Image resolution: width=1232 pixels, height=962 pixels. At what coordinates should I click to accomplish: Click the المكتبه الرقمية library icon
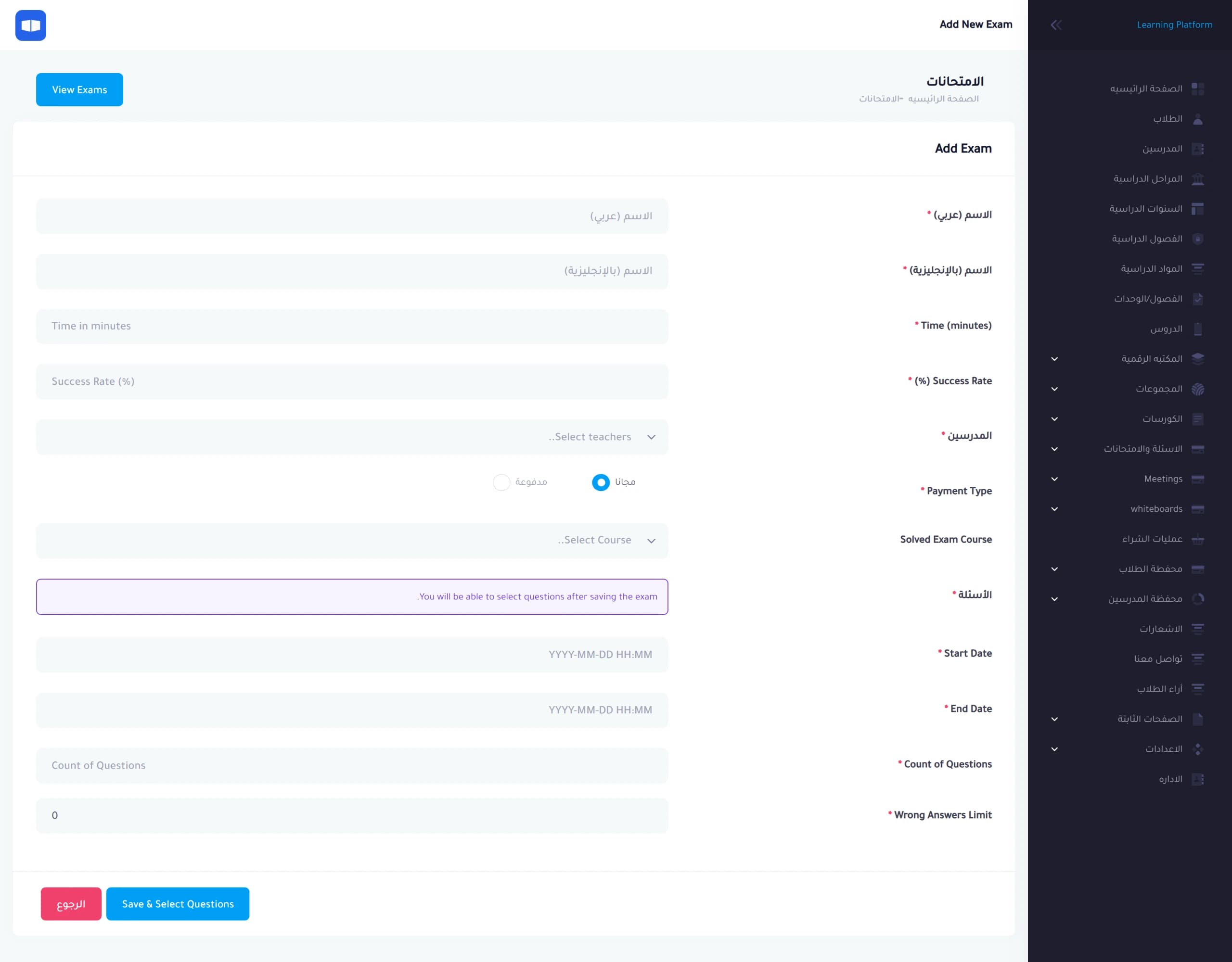1197,359
